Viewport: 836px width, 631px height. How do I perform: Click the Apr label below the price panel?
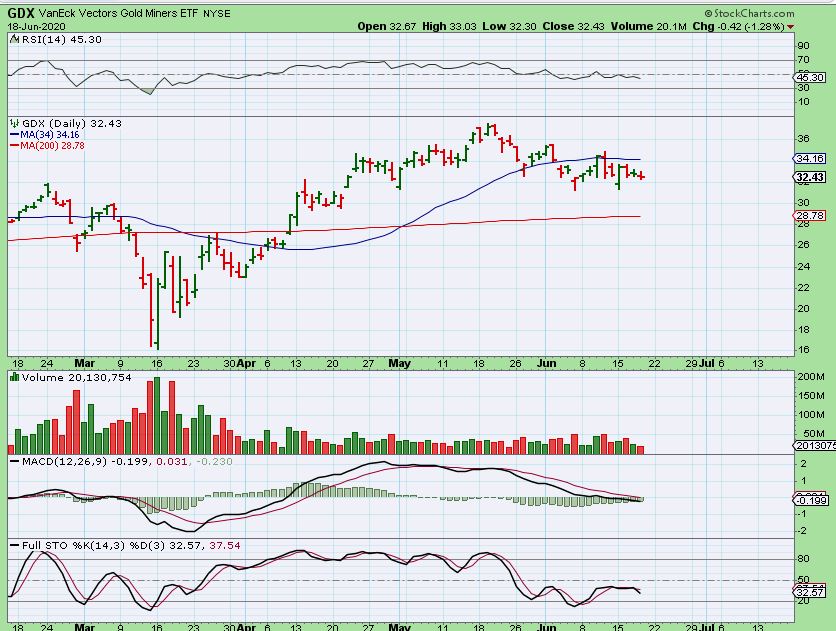[x=246, y=363]
